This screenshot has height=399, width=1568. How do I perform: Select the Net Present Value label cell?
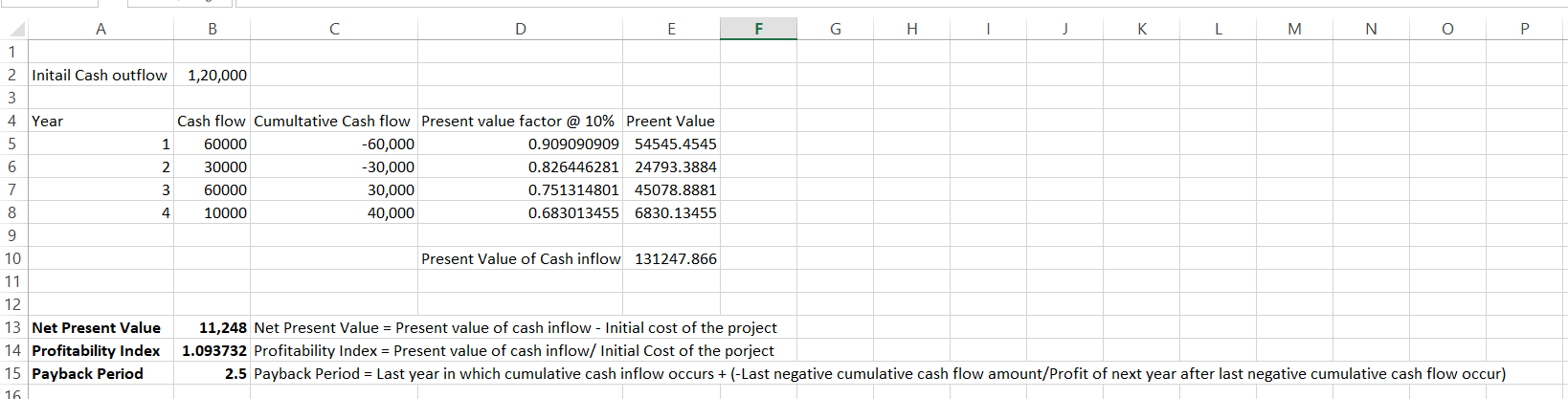coord(97,327)
